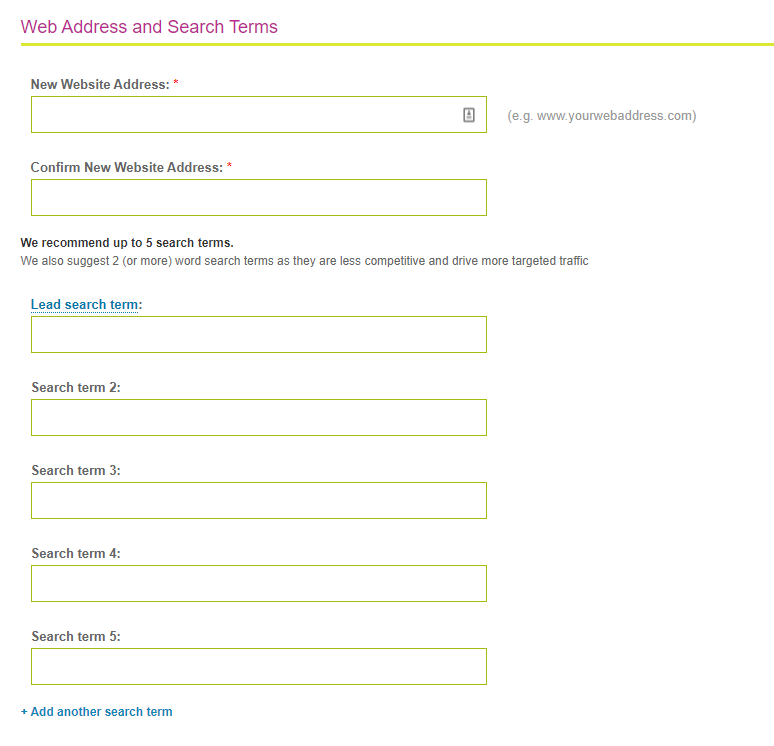The width and height of the screenshot is (774, 746).
Task: Click into Confirm New Website Address field
Action: [258, 198]
